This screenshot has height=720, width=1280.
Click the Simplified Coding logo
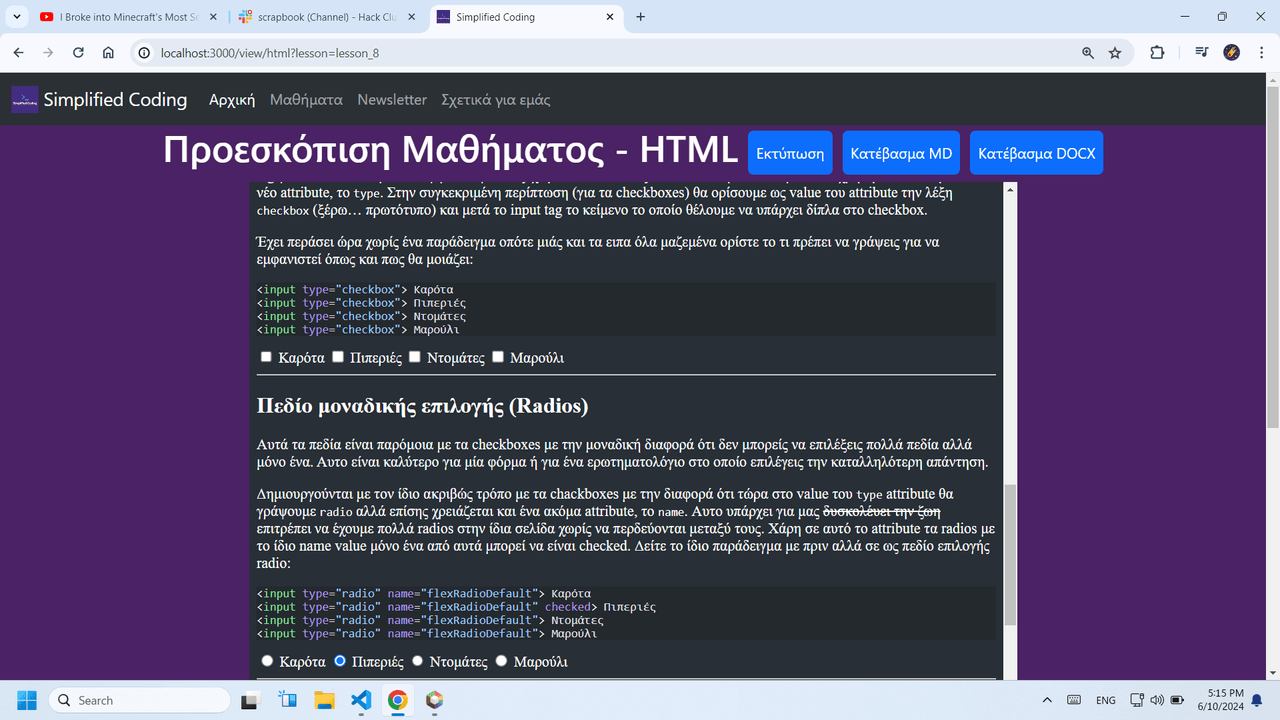[25, 100]
